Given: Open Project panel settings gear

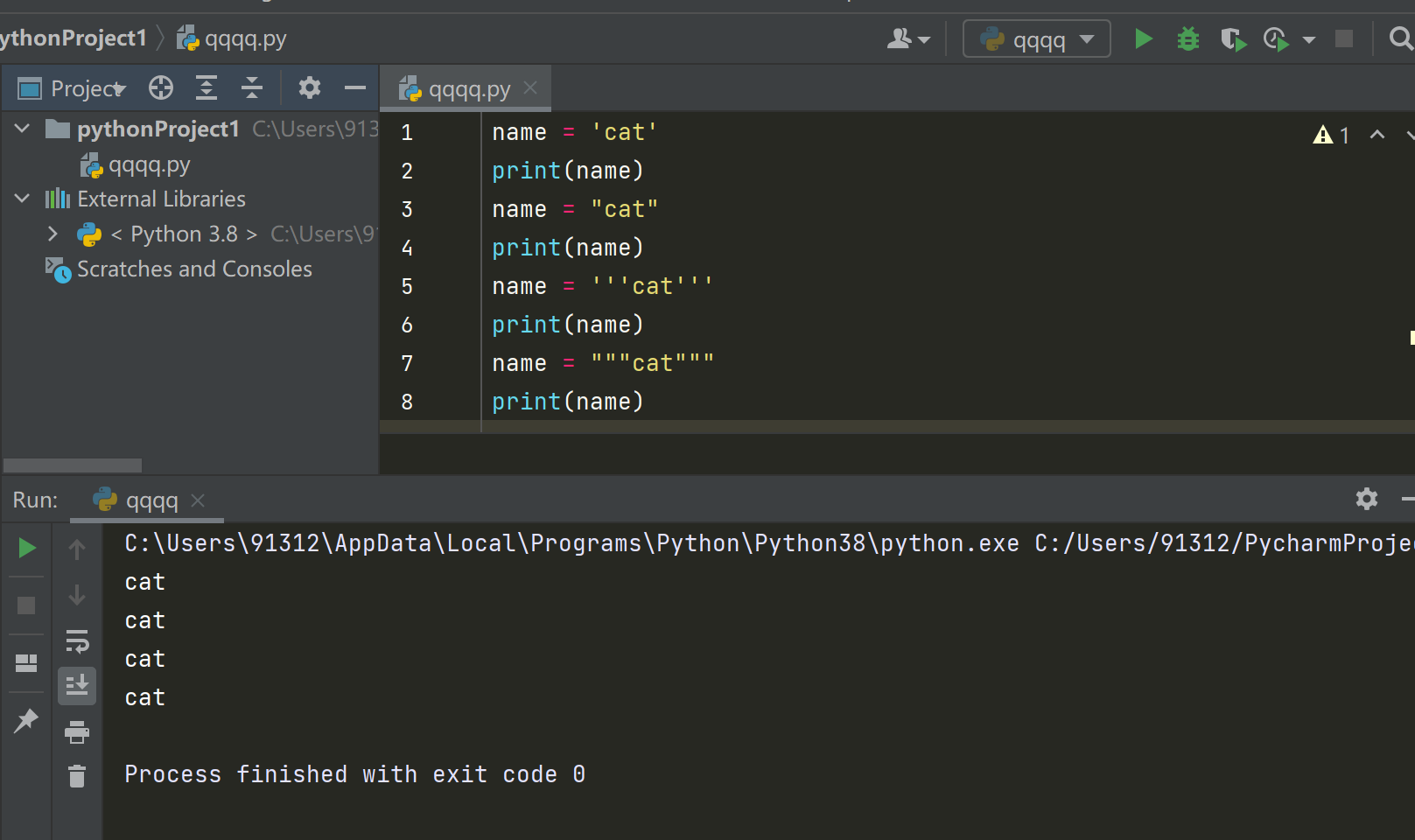Looking at the screenshot, I should [x=310, y=87].
